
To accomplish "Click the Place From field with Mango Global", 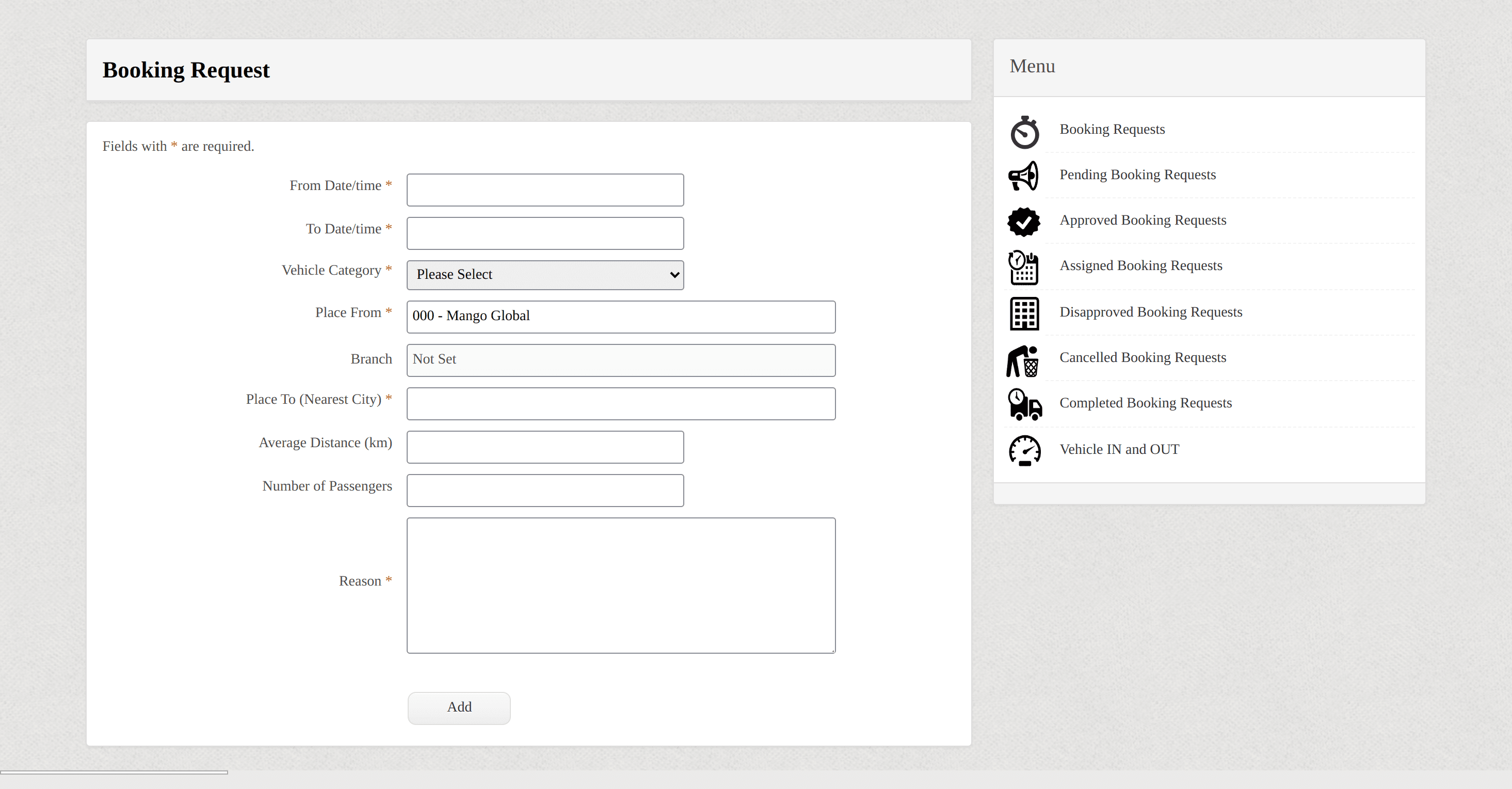I will click(621, 317).
